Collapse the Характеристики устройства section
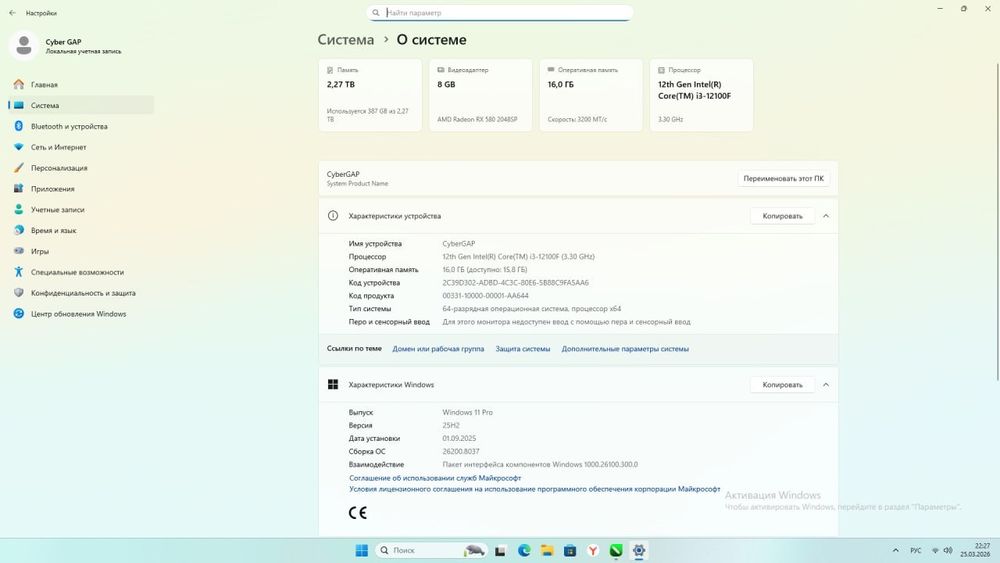 [x=826, y=216]
